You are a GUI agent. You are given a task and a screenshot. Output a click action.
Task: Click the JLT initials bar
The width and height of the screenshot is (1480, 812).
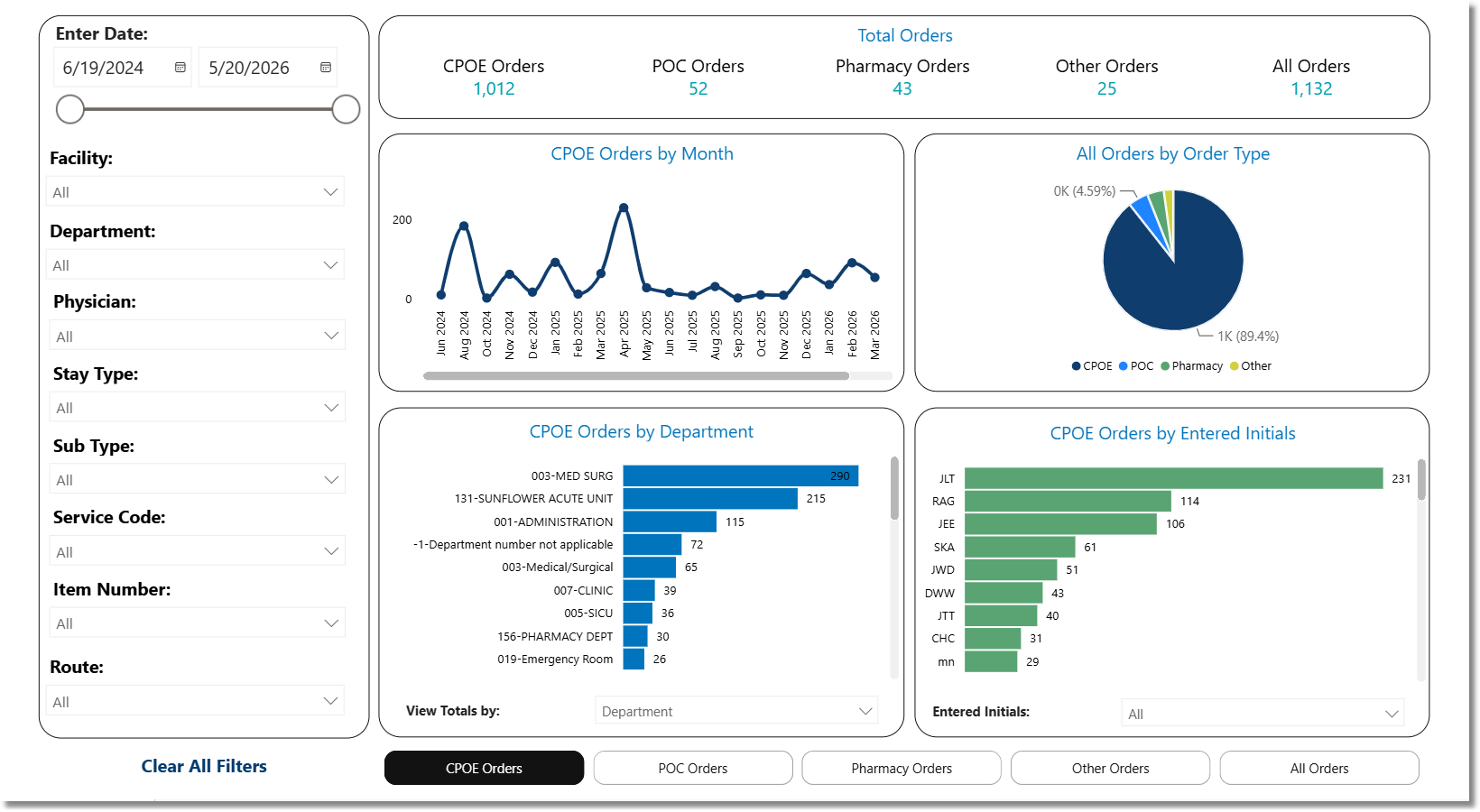1174,478
